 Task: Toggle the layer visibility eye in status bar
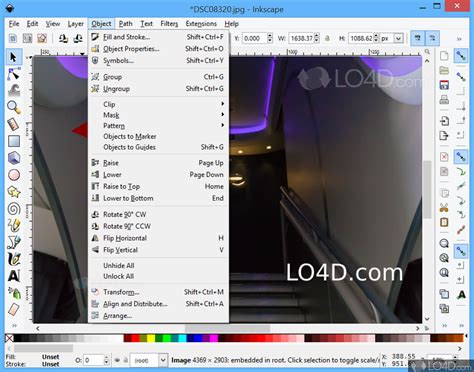(117, 360)
